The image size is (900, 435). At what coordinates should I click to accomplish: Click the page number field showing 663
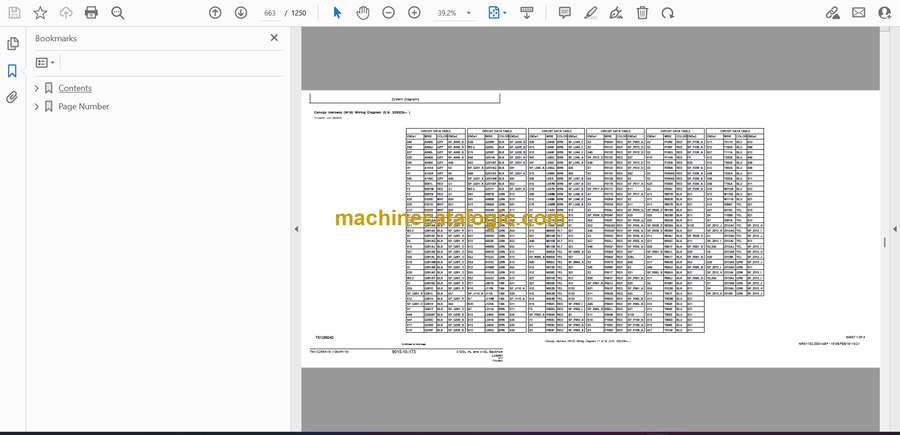pos(270,13)
